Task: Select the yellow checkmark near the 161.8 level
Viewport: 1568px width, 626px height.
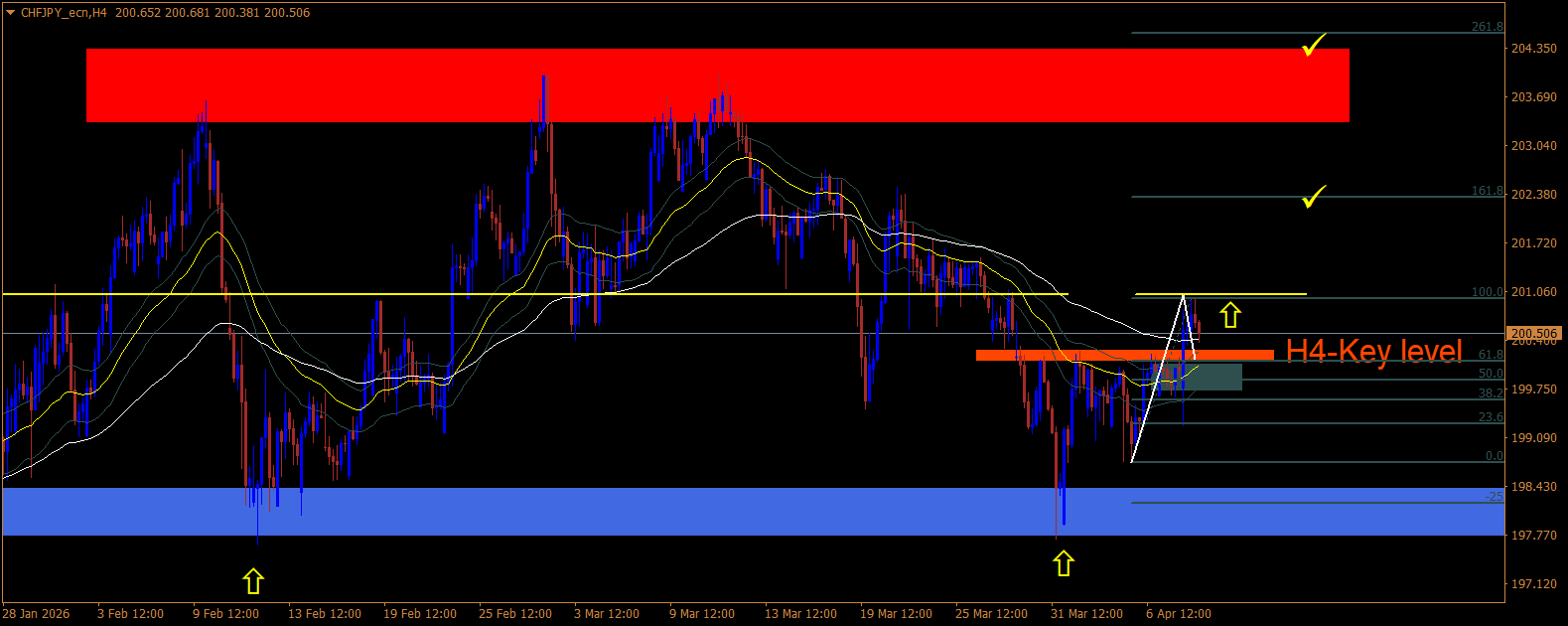Action: pyautogui.click(x=1314, y=197)
